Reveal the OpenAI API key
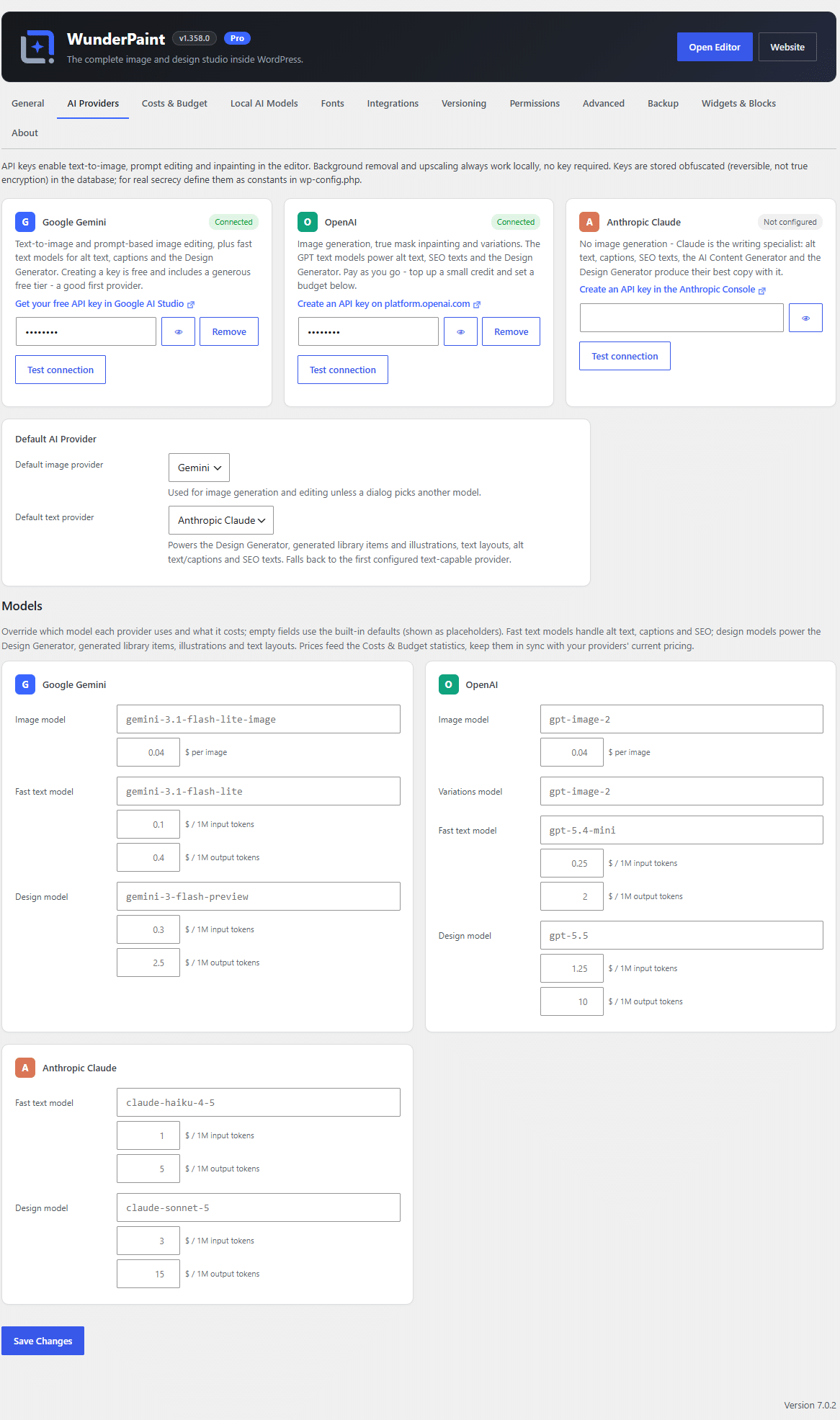This screenshot has width=840, height=1420. tap(460, 331)
